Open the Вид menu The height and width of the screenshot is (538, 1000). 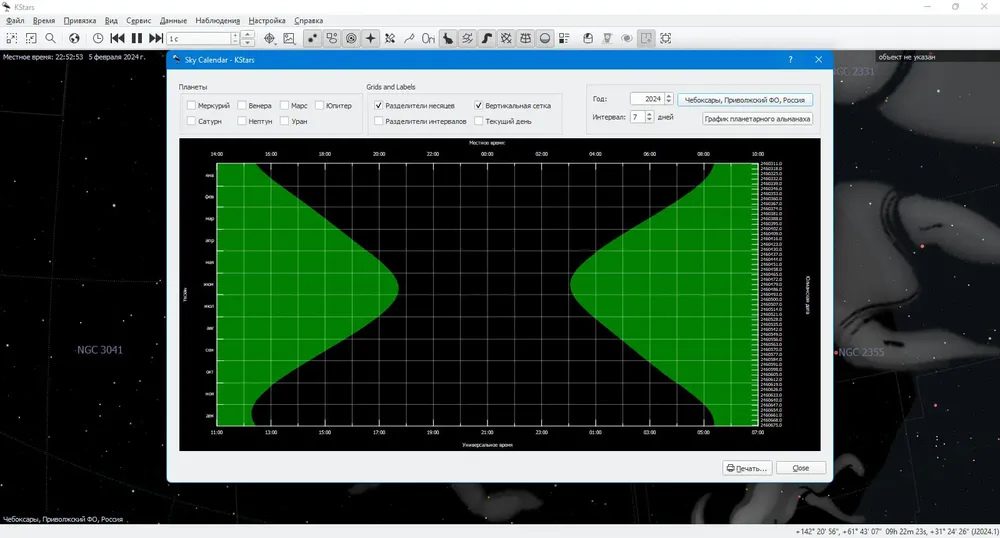(111, 20)
